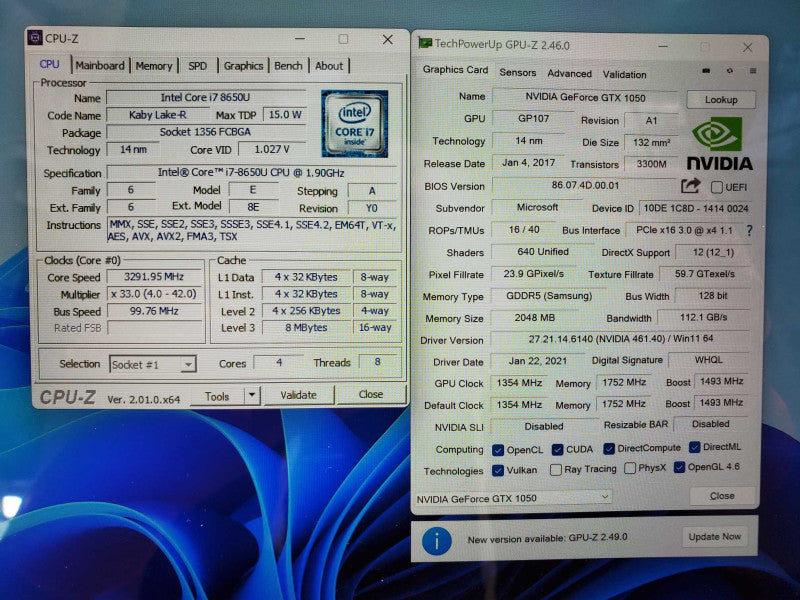800x600 pixels.
Task: Click the Multiplier value x 33.0 (4.0 - 42.0)
Action: 154,294
